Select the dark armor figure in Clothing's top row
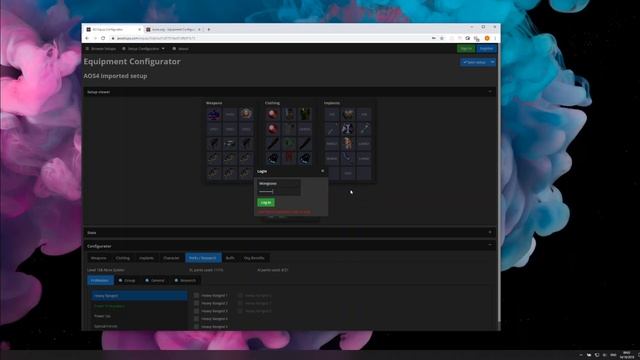The width and height of the screenshot is (640, 360). point(289,114)
